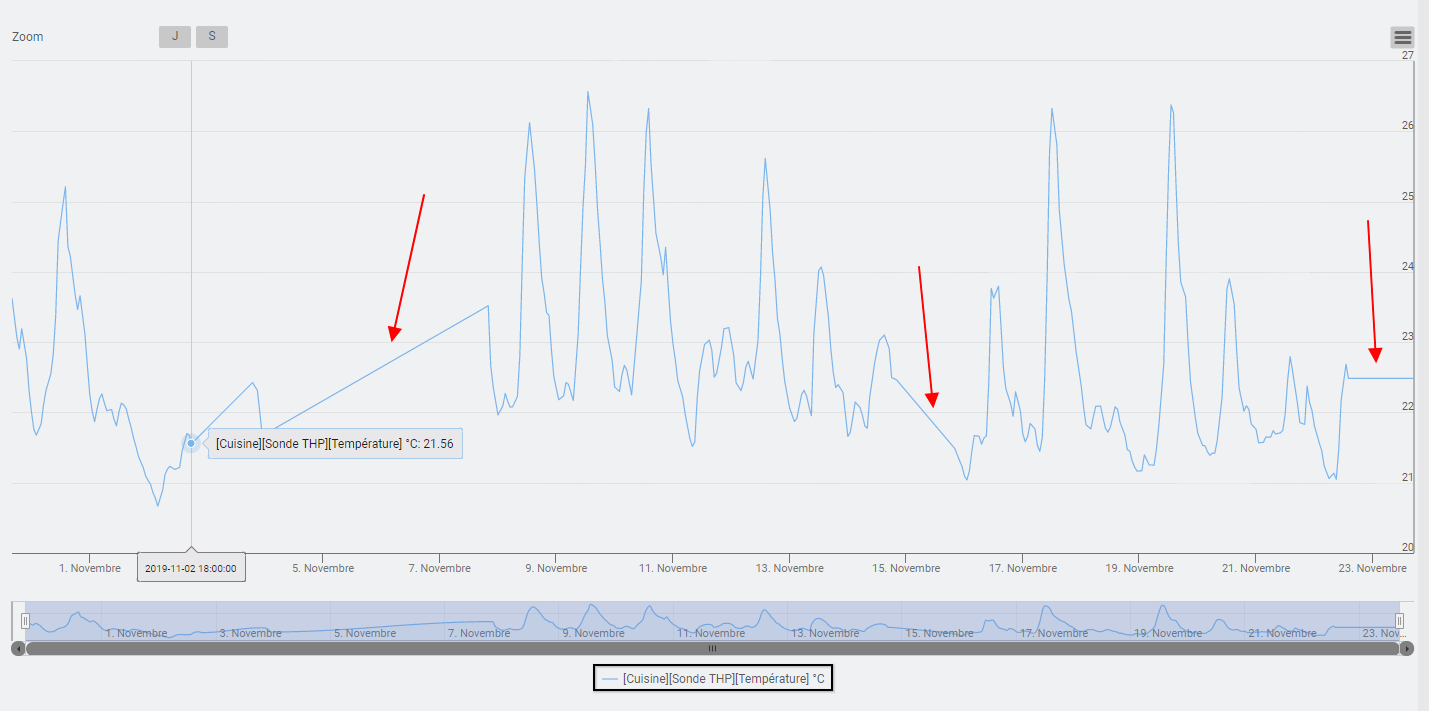Viewport: 1429px width, 711px height.
Task: Click the crosshair date label 2019-11-02 18:00:00
Action: pyautogui.click(x=191, y=568)
